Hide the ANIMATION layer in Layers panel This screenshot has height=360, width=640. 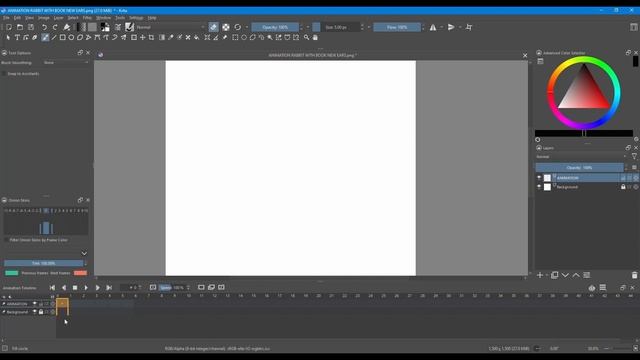(x=539, y=178)
